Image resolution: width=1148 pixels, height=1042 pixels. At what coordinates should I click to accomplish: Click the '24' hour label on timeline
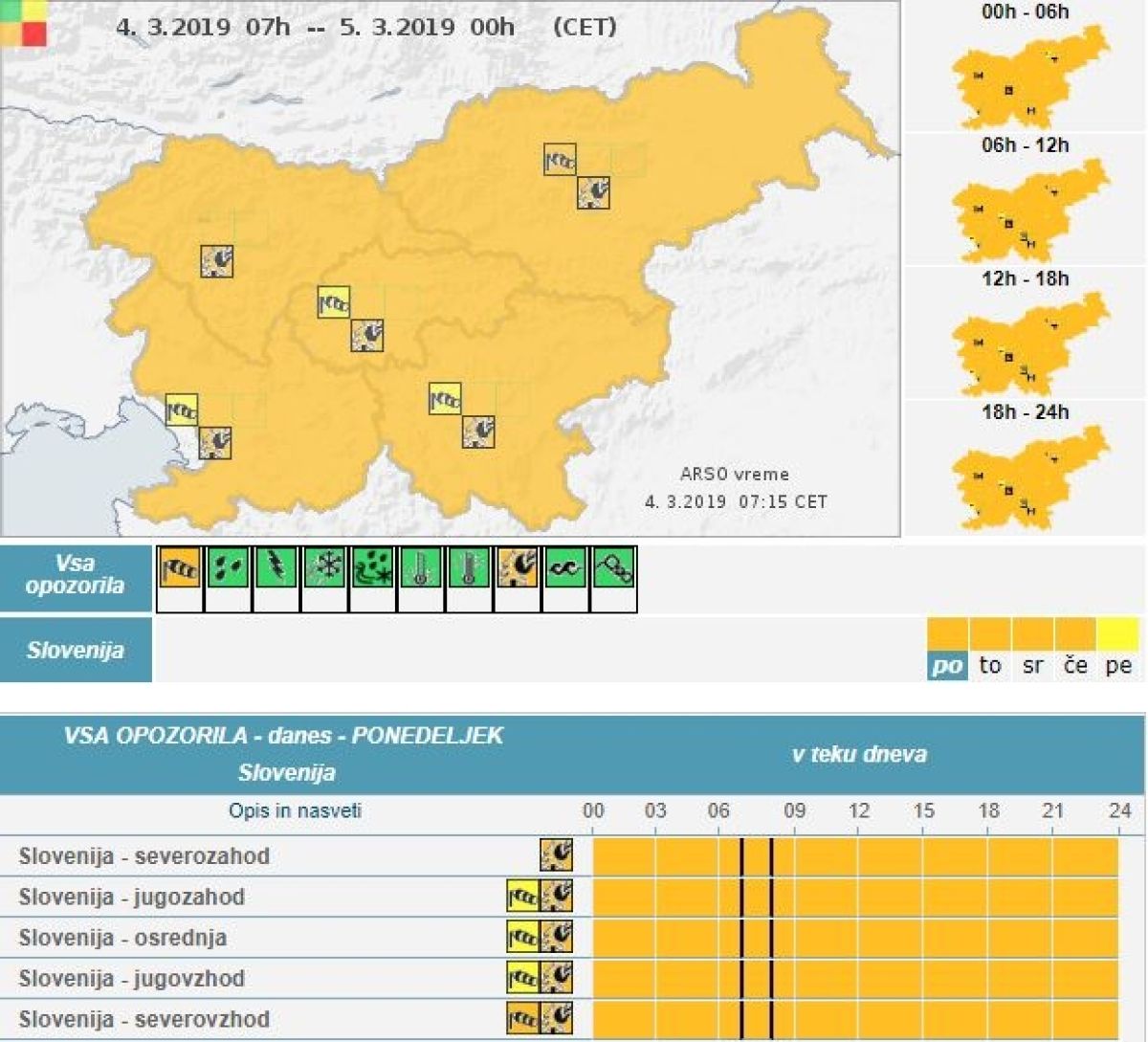(x=1119, y=811)
